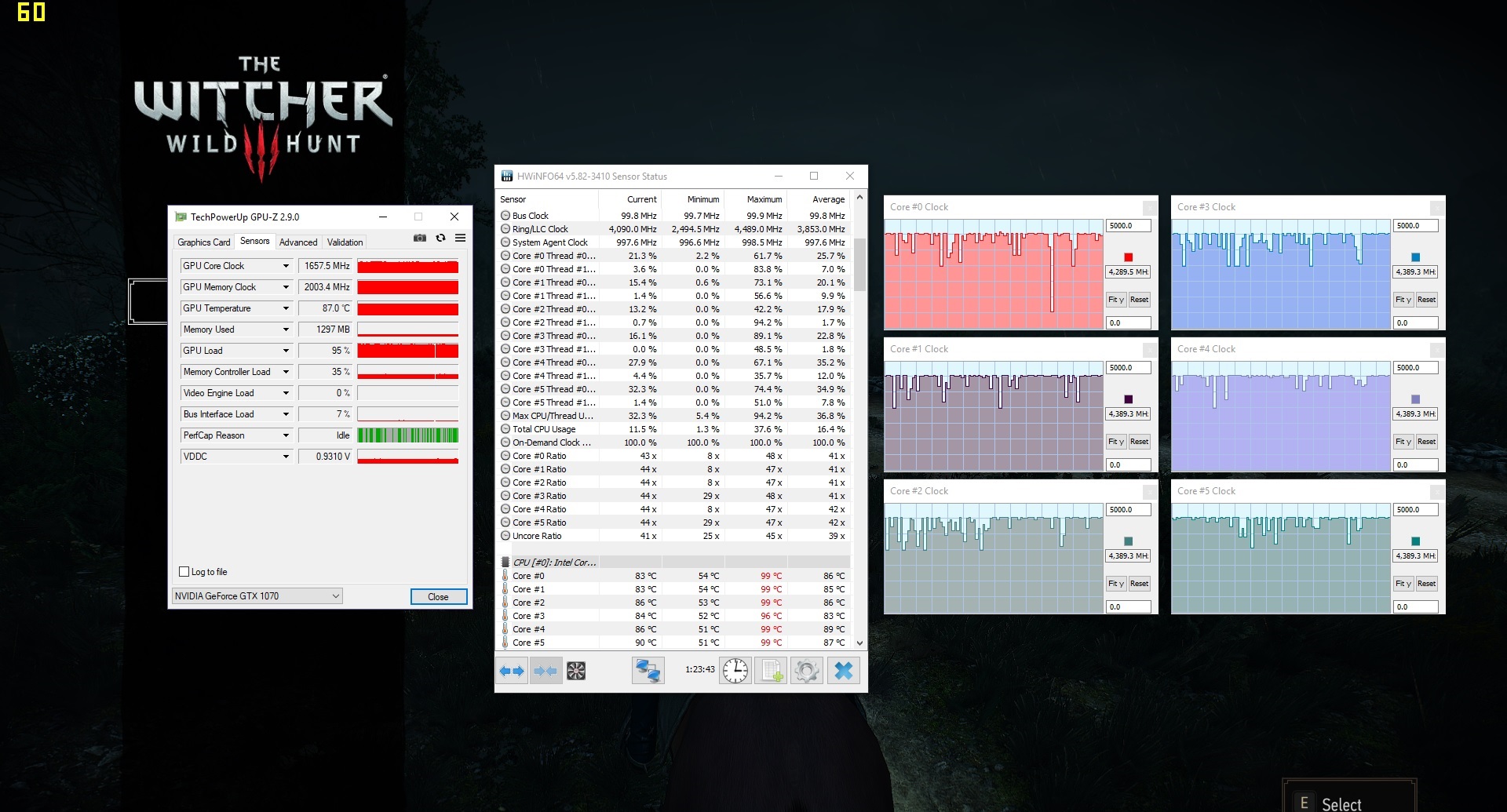Open the Memory Controller Load dropdown

click(286, 372)
